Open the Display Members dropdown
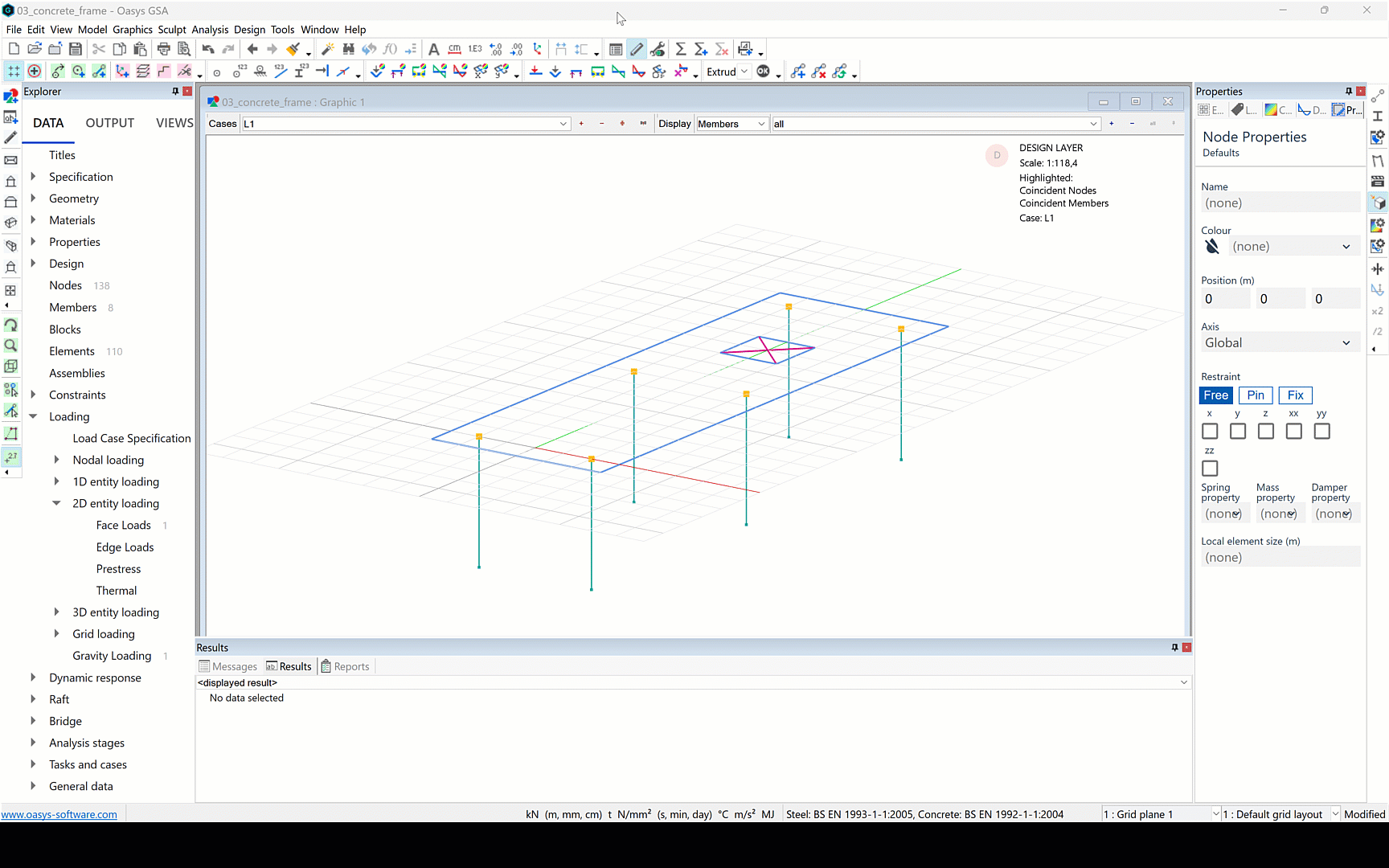Image resolution: width=1389 pixels, height=868 pixels. pyautogui.click(x=760, y=124)
